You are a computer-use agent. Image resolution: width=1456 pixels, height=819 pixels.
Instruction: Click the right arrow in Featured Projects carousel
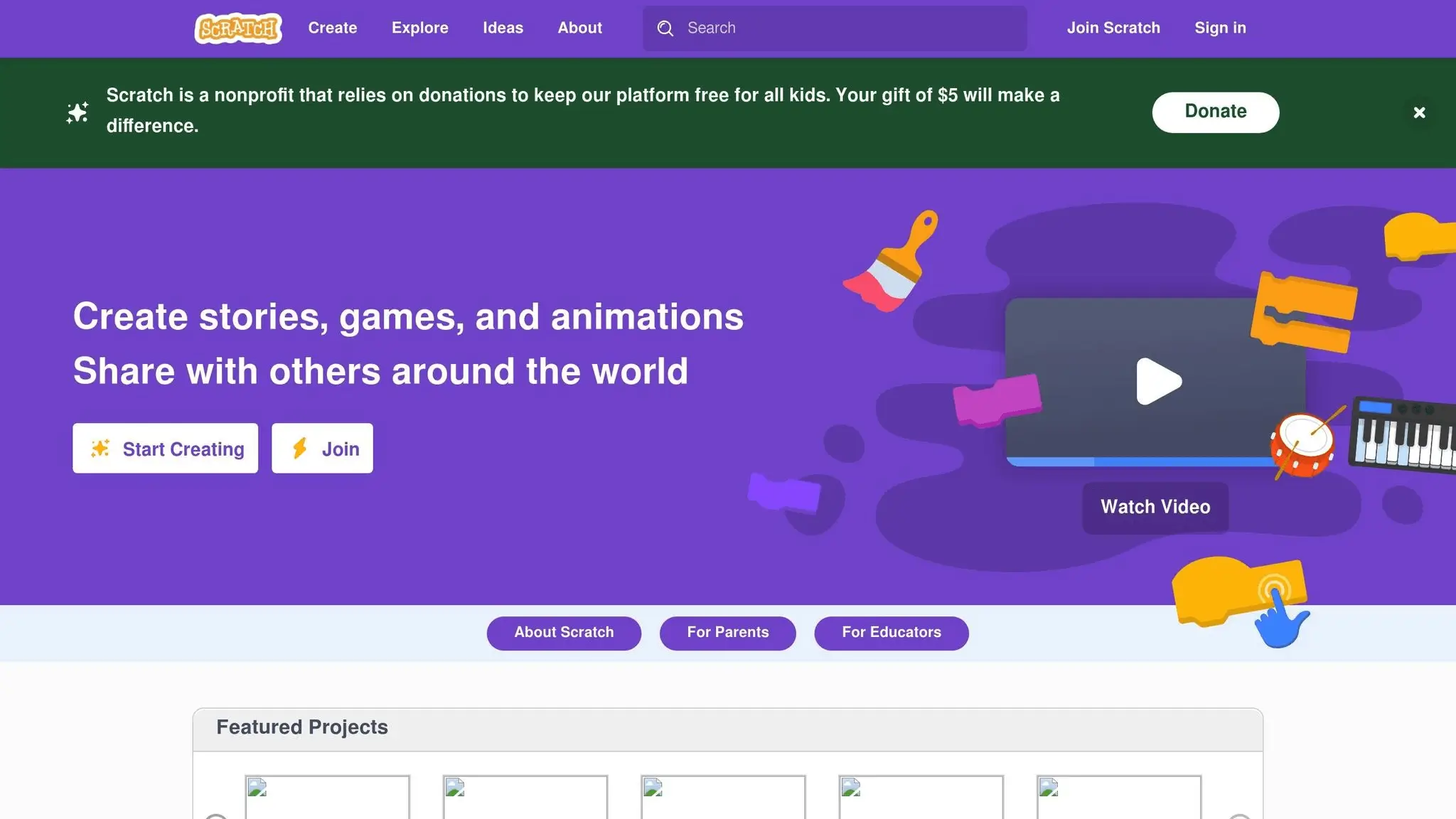pos(1240,818)
